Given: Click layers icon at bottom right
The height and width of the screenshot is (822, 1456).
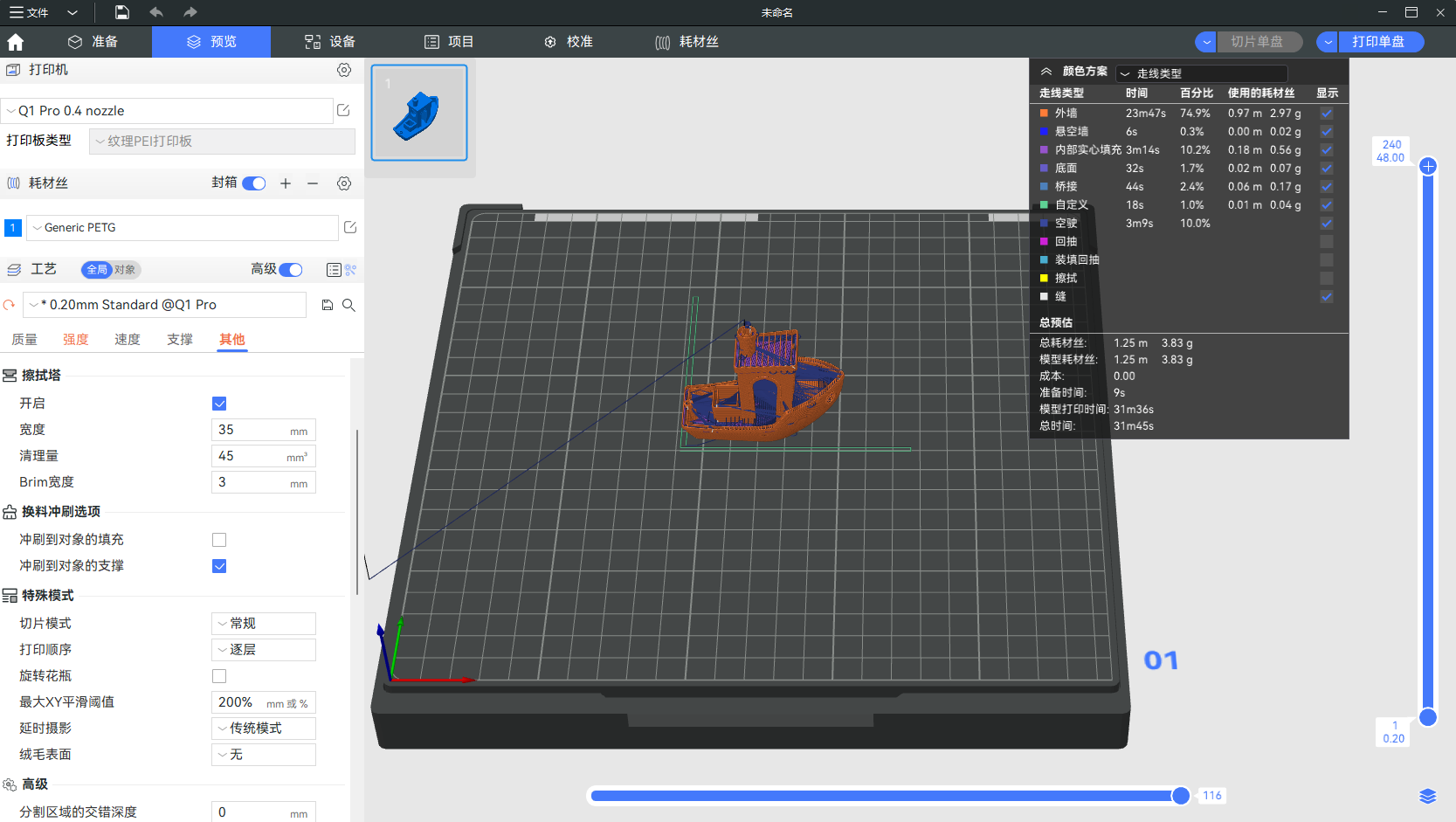Looking at the screenshot, I should pos(1427,796).
